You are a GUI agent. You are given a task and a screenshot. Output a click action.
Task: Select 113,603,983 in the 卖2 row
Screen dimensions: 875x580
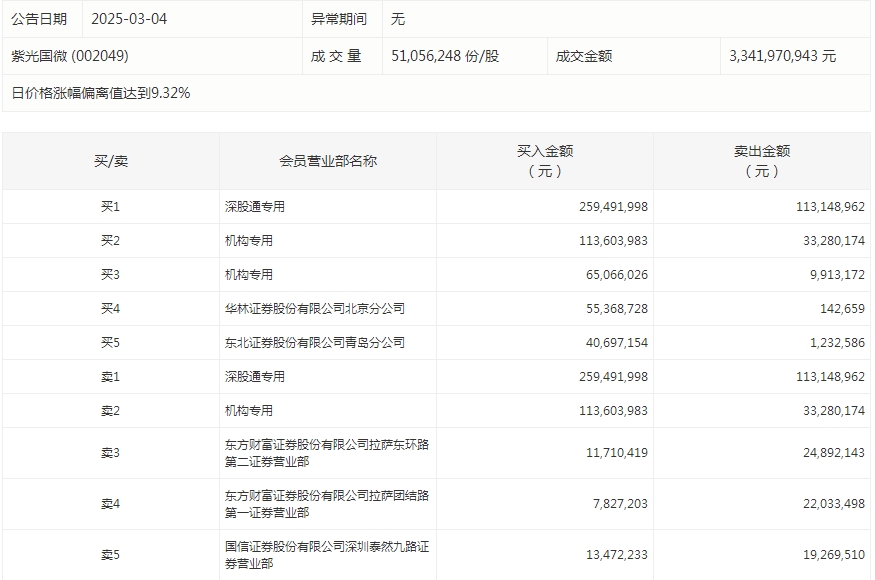click(x=613, y=411)
